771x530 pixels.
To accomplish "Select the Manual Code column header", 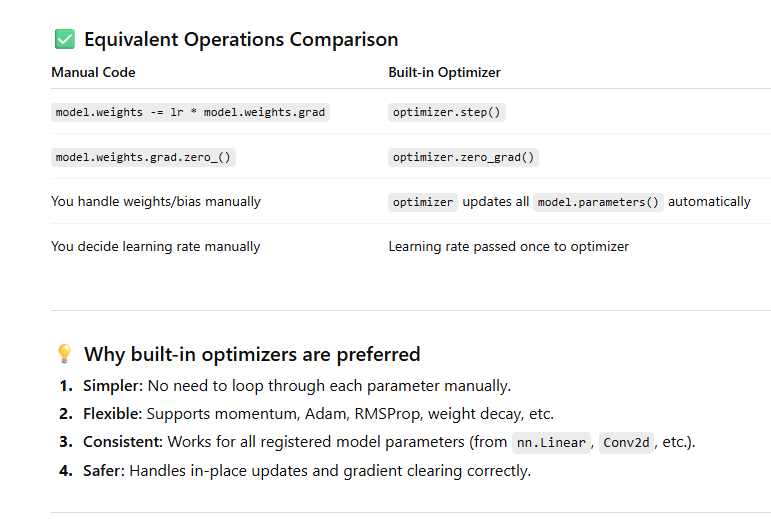I will click(93, 73).
